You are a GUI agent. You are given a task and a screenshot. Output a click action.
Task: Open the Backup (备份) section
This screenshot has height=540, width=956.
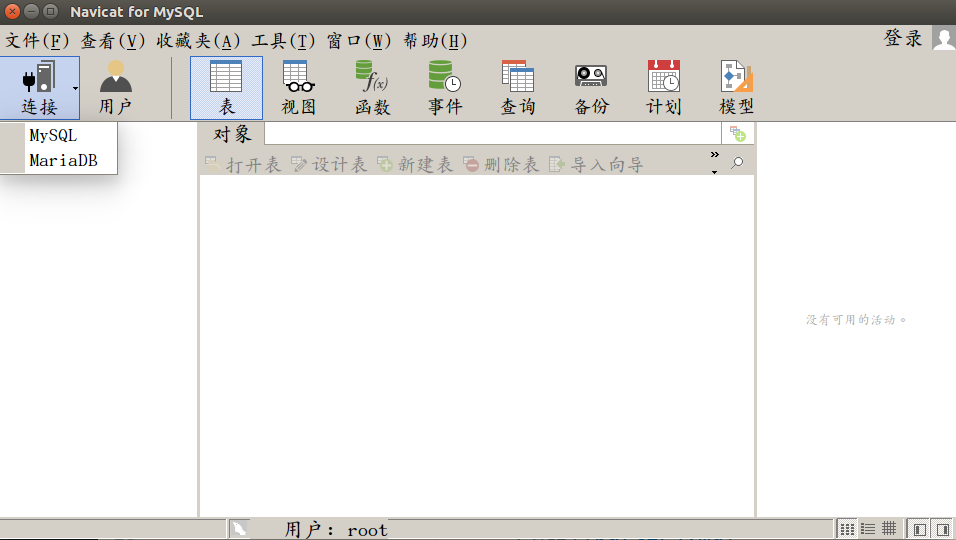click(591, 87)
